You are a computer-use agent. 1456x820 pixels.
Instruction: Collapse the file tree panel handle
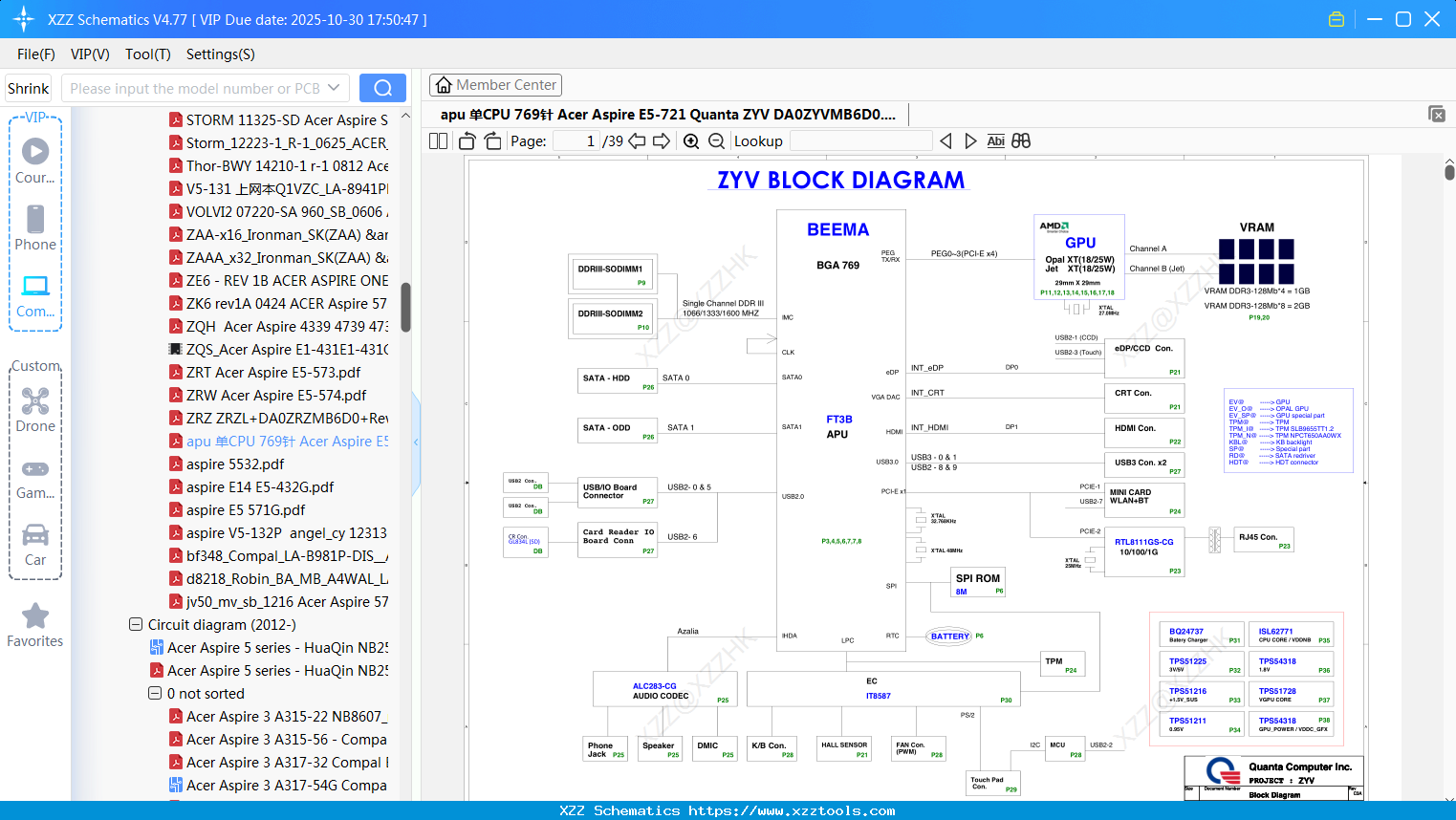(416, 442)
